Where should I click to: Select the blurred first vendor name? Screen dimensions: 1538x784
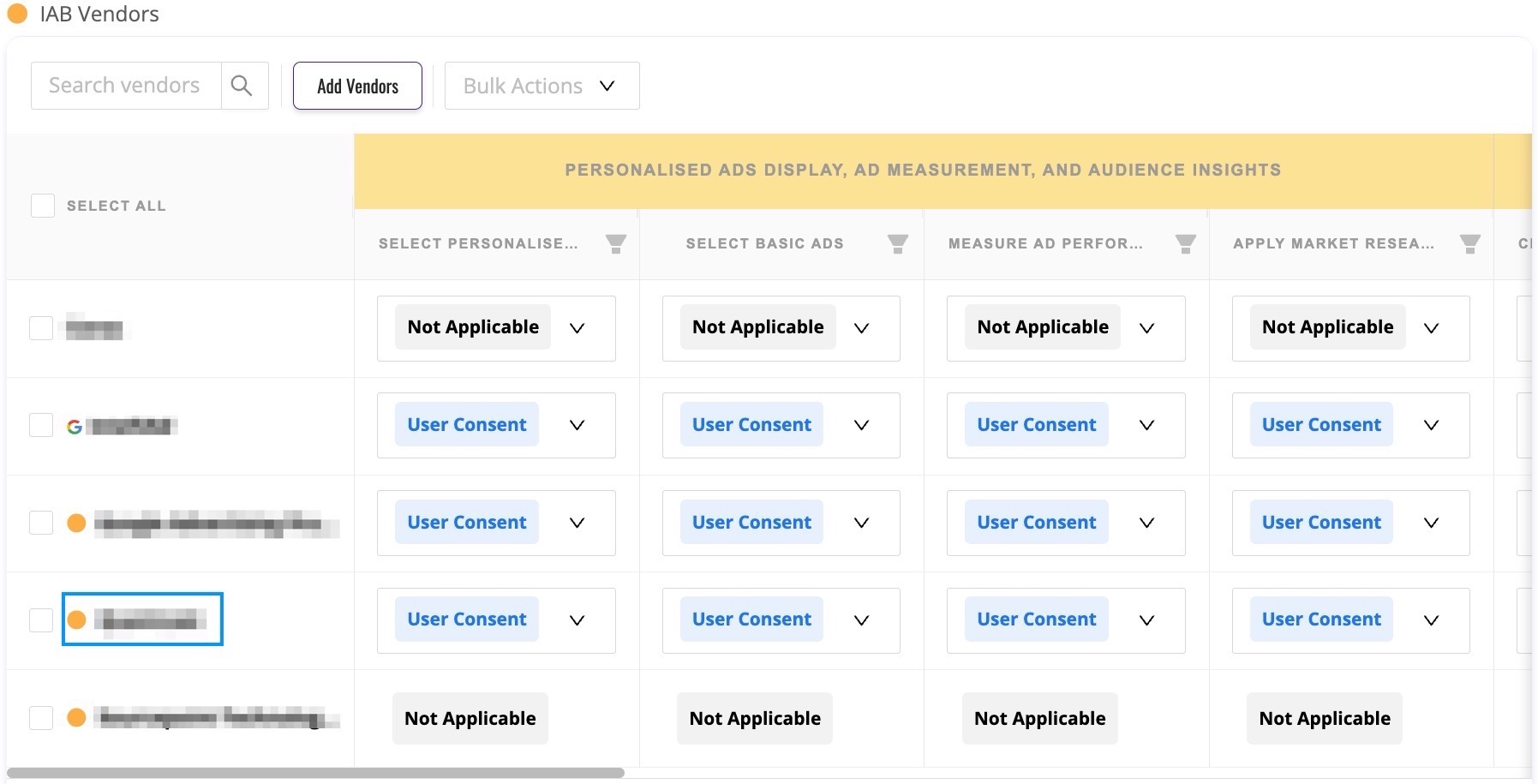click(94, 328)
